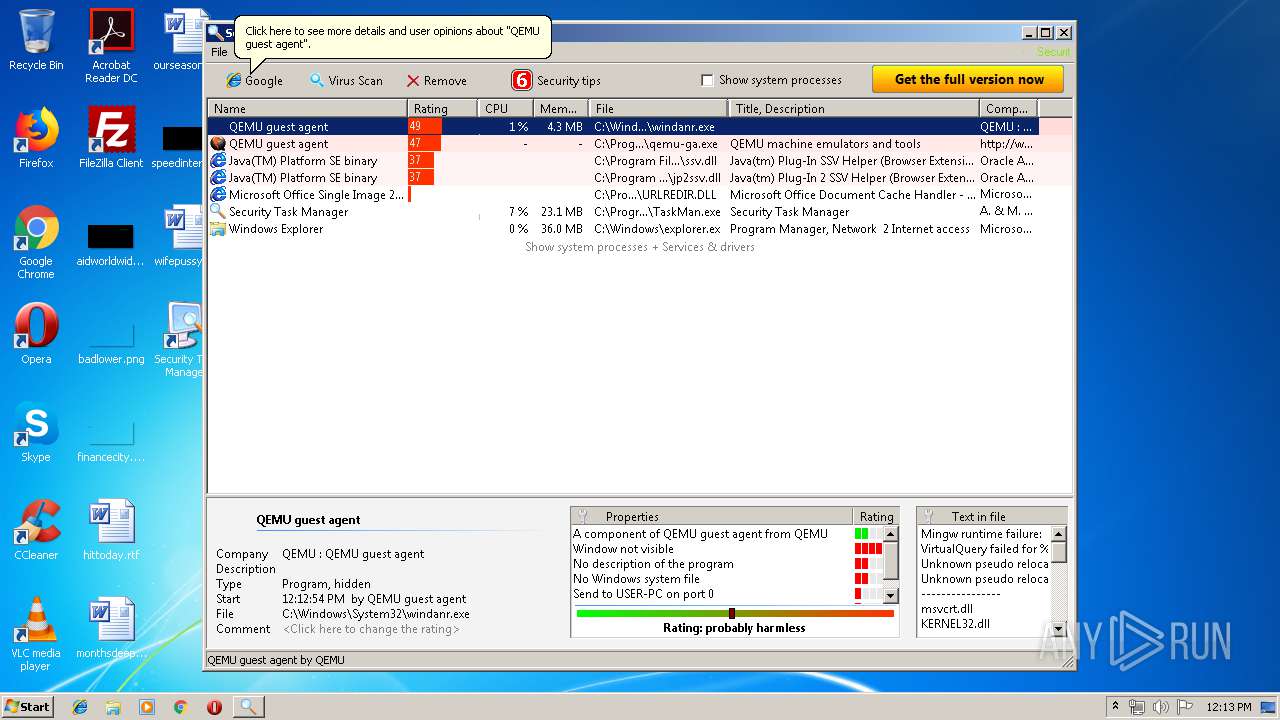Open Google search for selected process

[254, 80]
